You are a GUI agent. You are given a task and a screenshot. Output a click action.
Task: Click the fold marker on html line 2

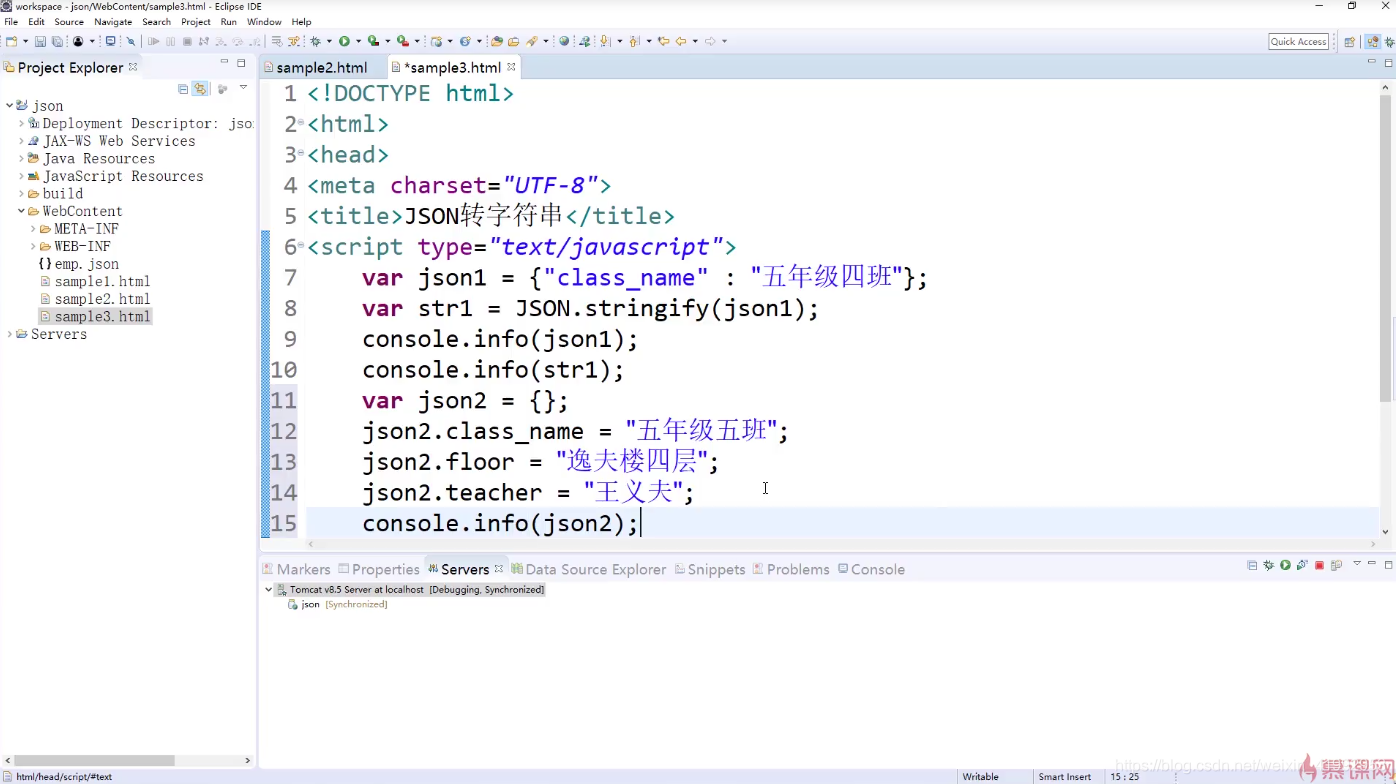click(x=301, y=123)
